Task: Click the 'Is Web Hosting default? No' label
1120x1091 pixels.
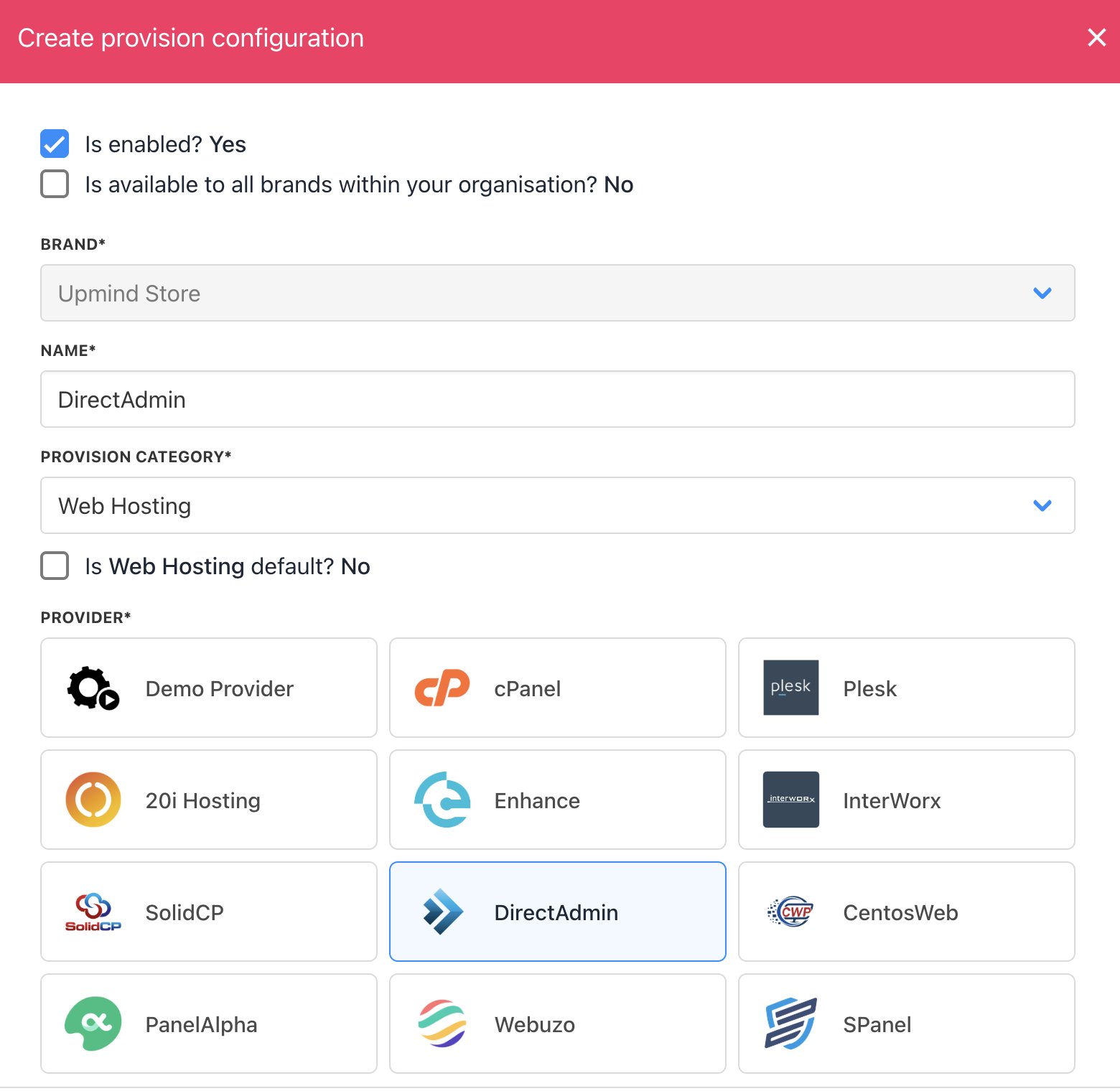Action: click(228, 566)
